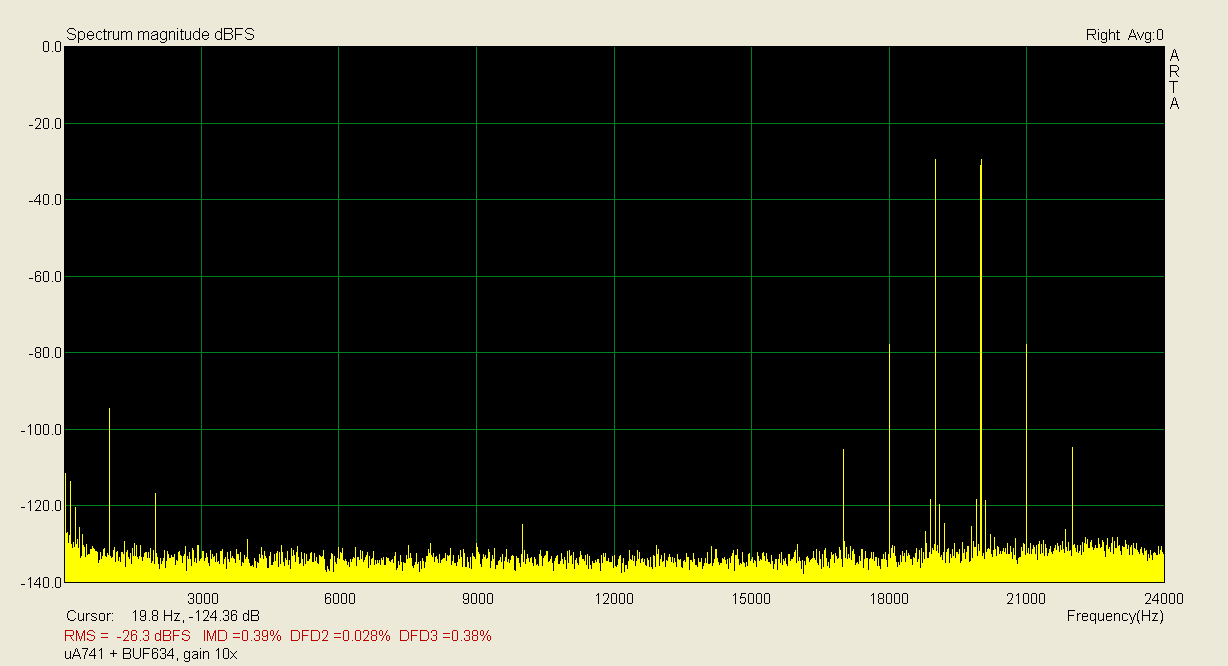Viewport: 1228px width, 666px height.
Task: Click the -20.0 dB axis label
Action: [46, 124]
